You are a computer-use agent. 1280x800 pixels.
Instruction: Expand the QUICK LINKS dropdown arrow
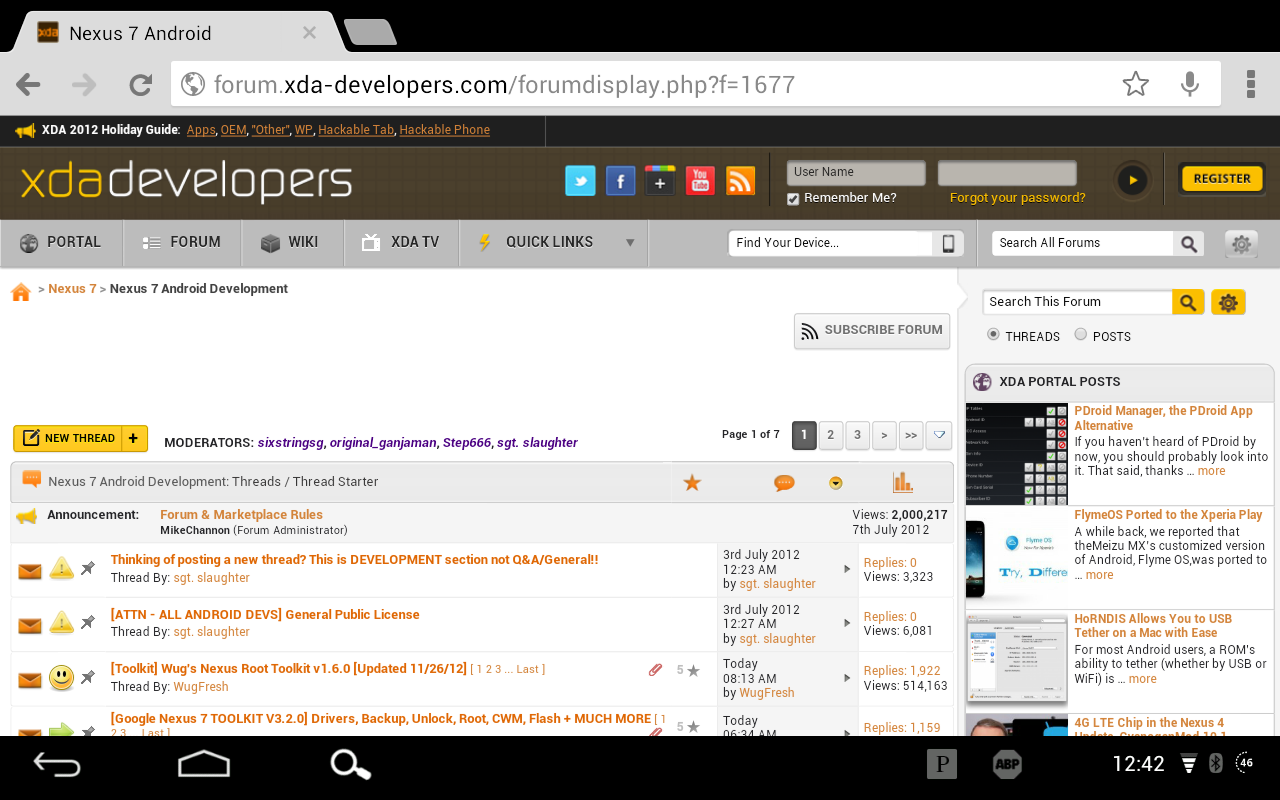tap(630, 242)
